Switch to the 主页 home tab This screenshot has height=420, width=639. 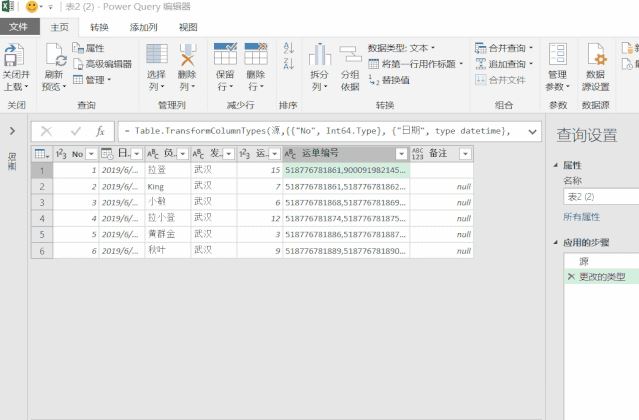[59, 27]
